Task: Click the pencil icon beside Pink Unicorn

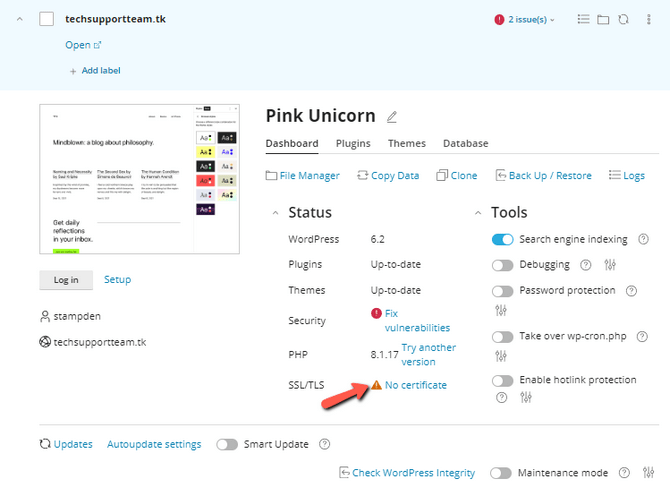Action: 392,117
